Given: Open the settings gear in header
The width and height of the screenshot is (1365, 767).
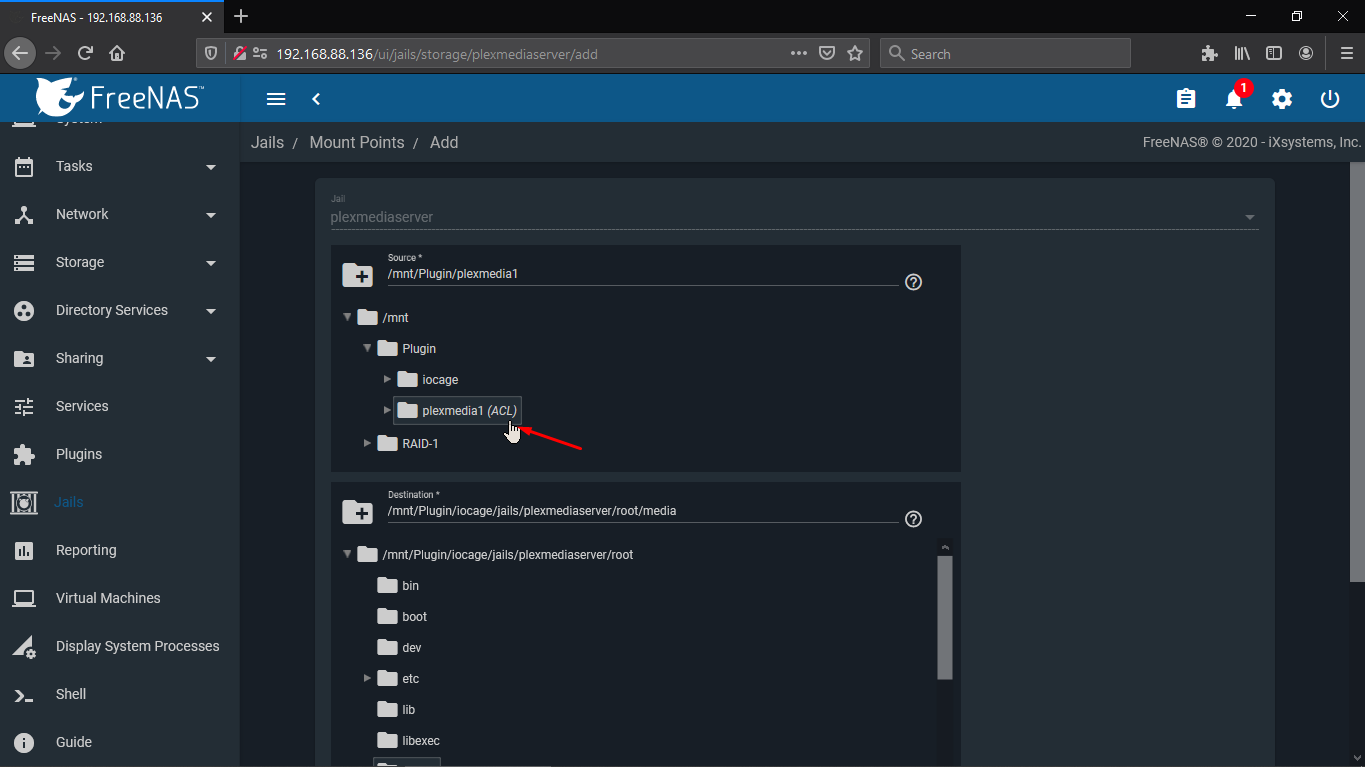Looking at the screenshot, I should click(1282, 99).
